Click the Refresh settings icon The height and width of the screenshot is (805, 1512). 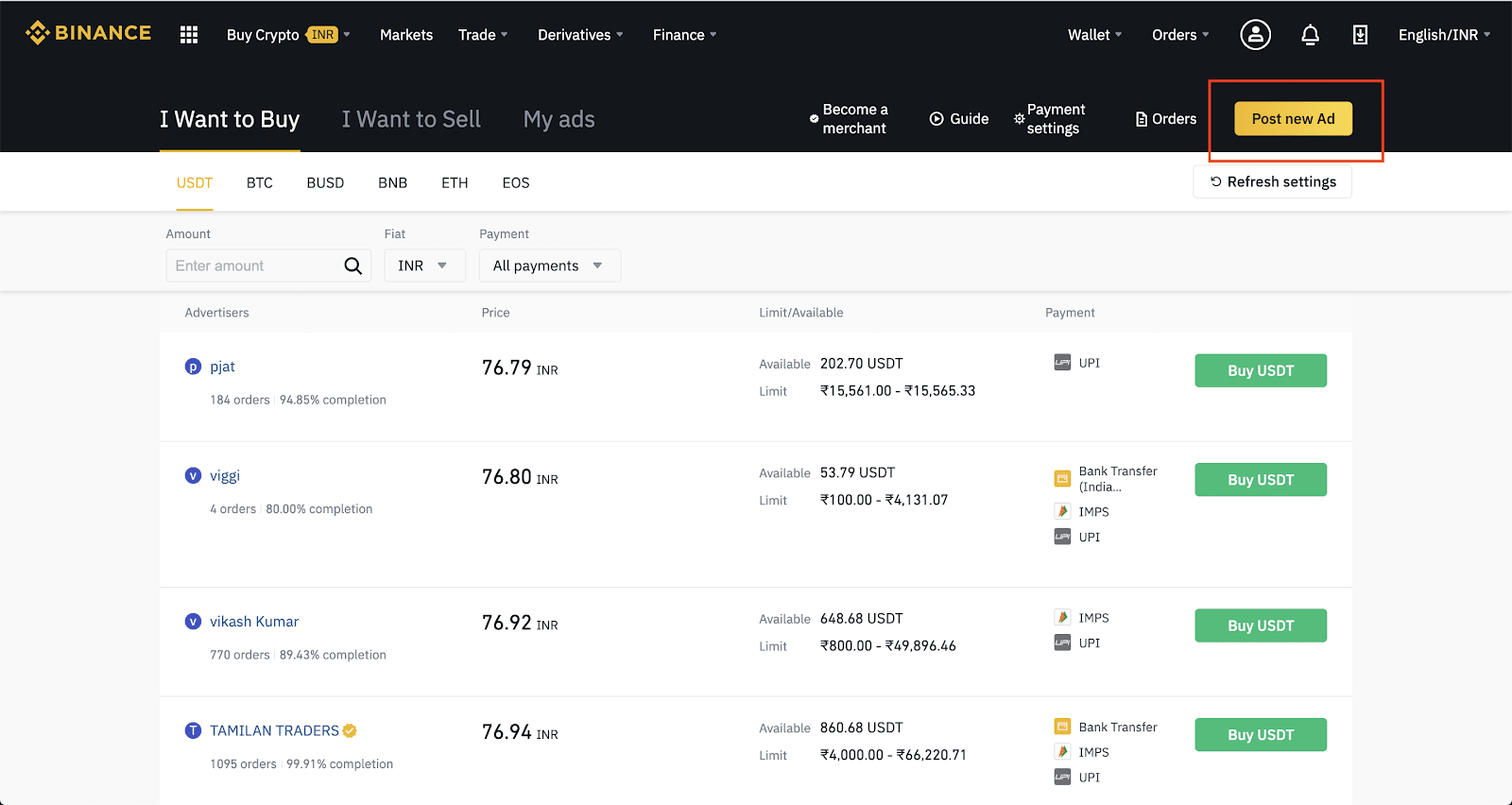[x=1216, y=181]
